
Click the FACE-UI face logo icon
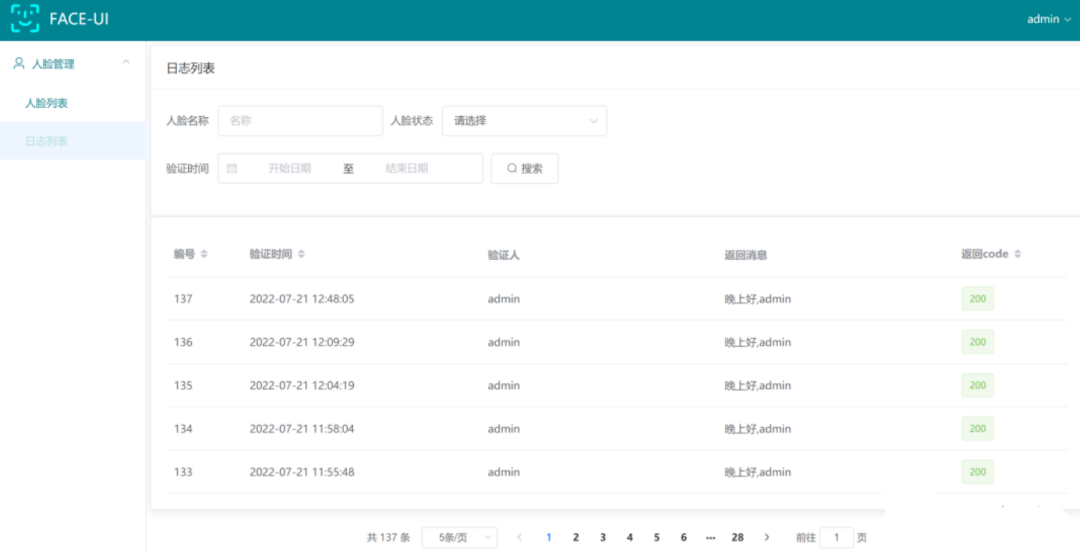25,19
